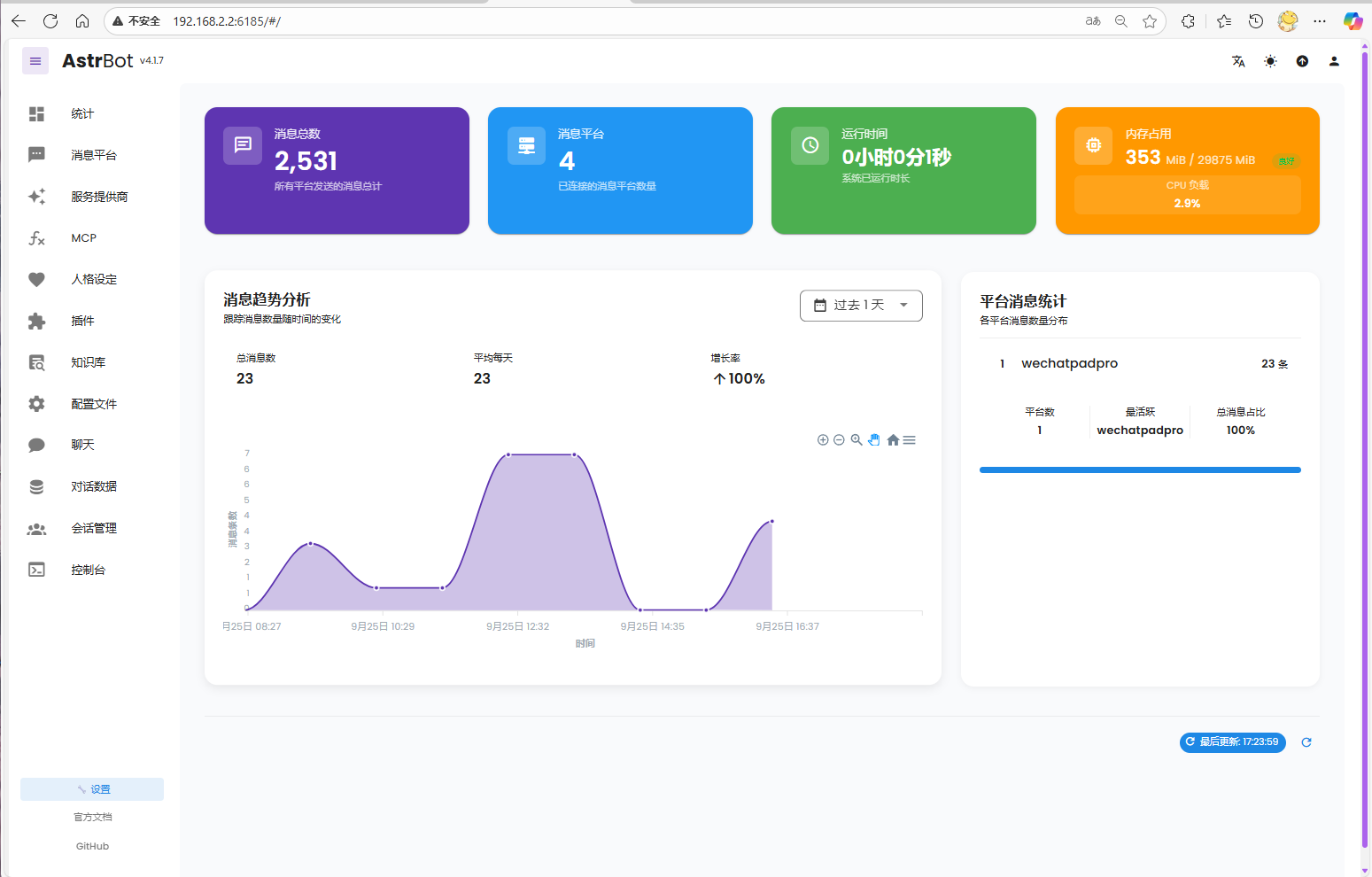Collapse the sidebar with the hamburger button

point(35,61)
